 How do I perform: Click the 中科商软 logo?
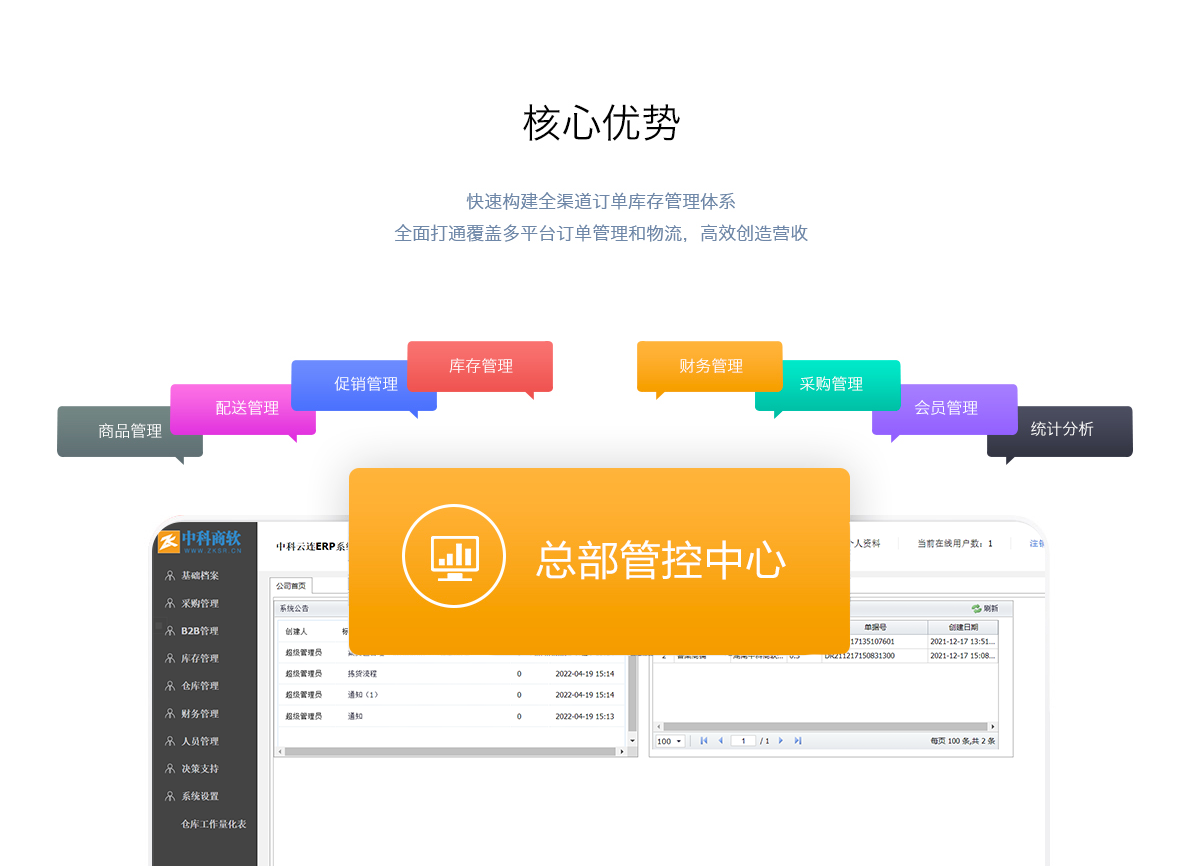coord(199,541)
